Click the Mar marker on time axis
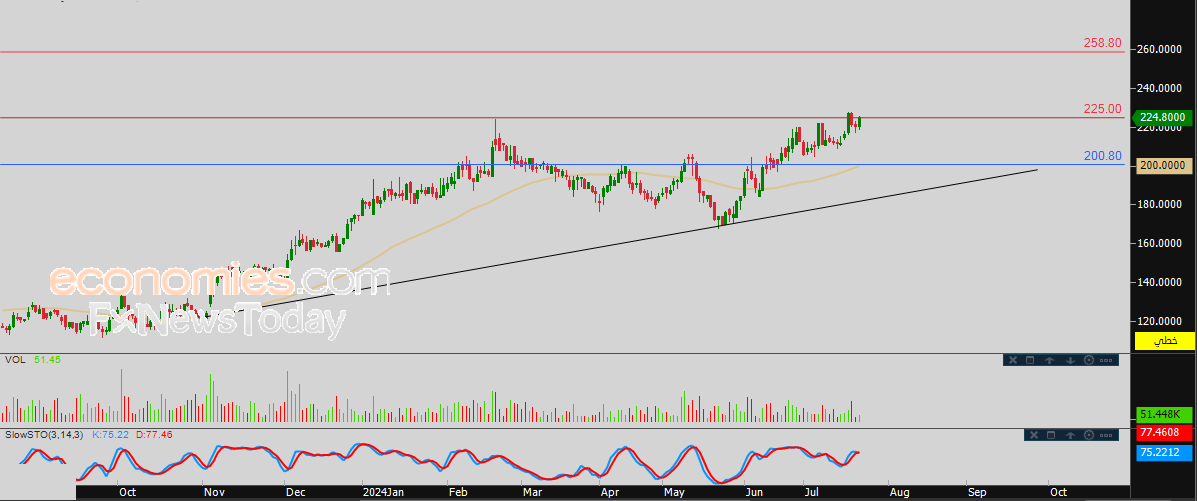 point(532,491)
